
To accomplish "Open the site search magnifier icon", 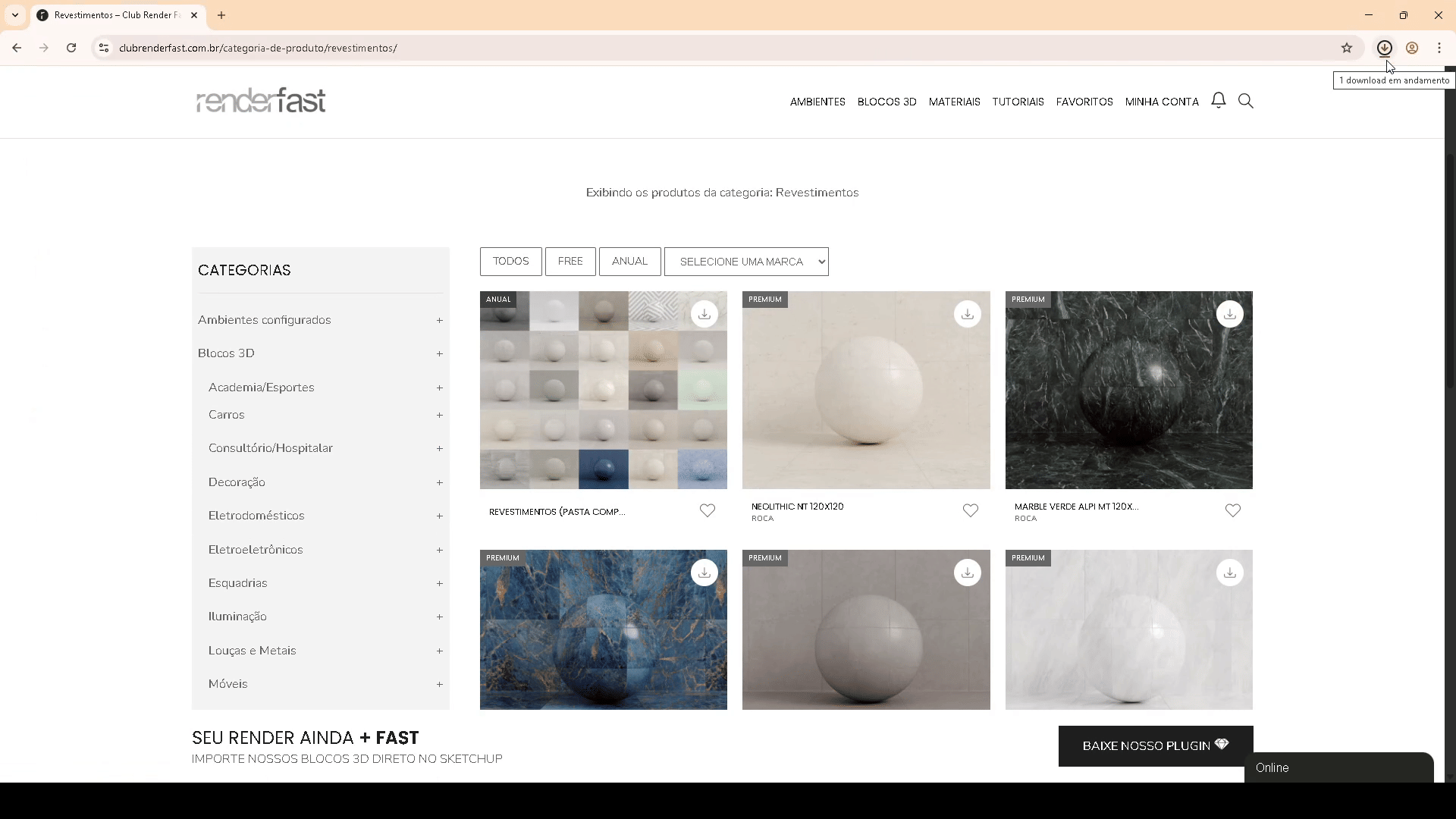I will click(1245, 101).
